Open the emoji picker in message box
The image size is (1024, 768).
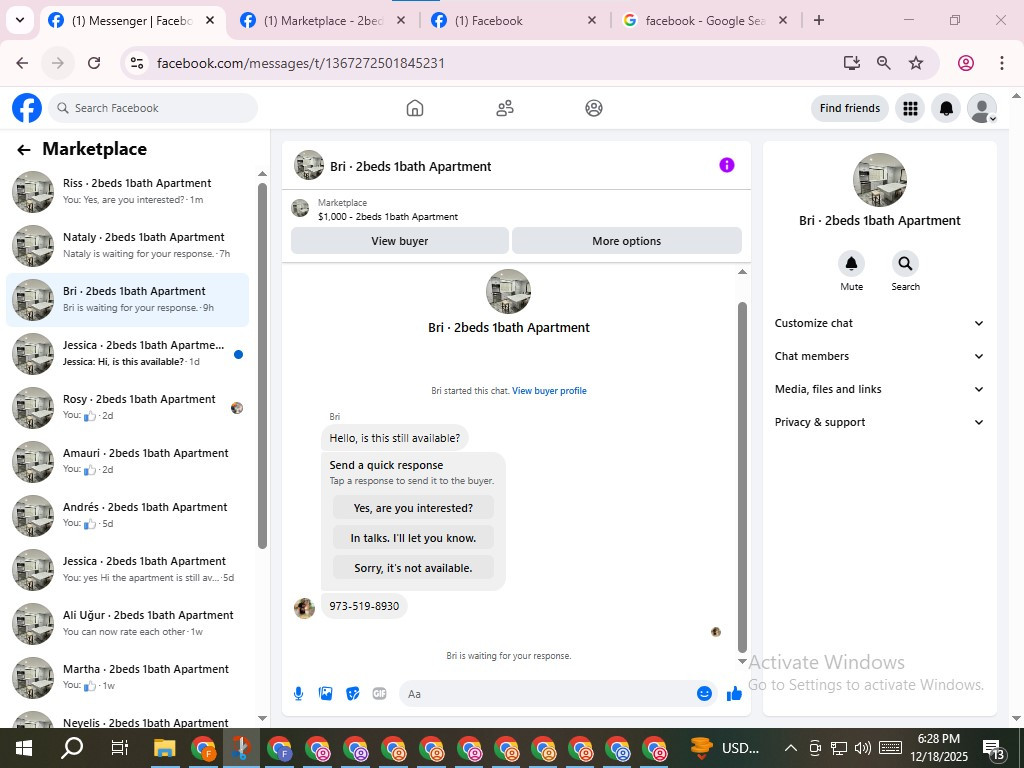pos(704,694)
